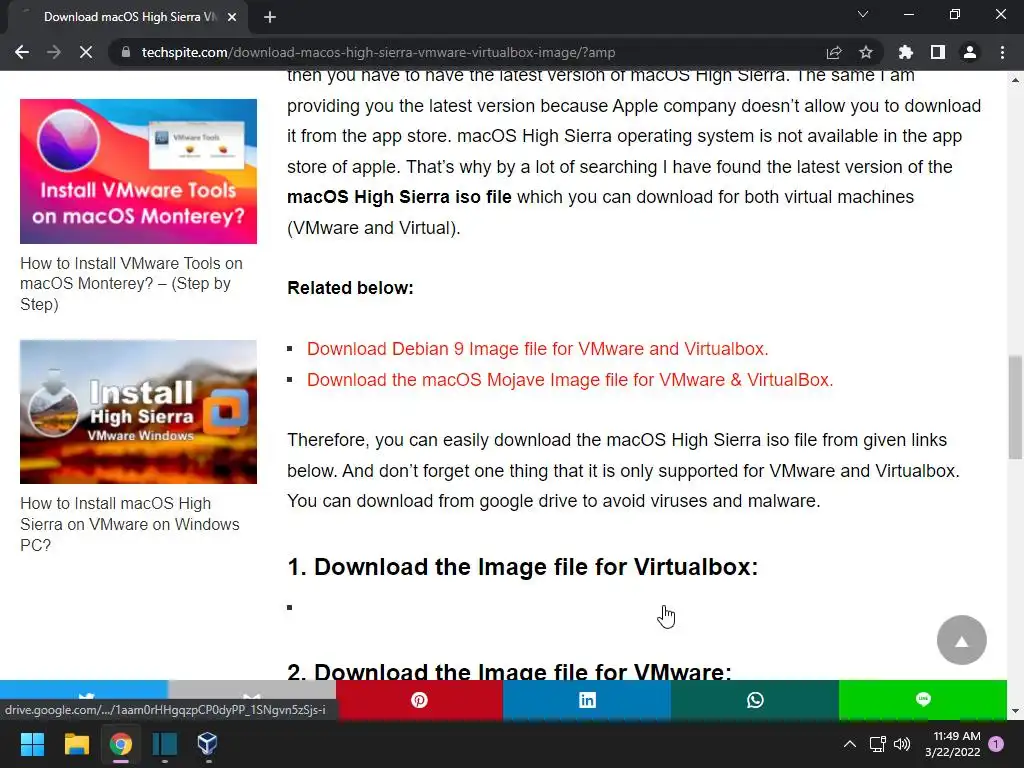Viewport: 1024px width, 768px height.
Task: Open a new tab with plus button
Action: pos(270,17)
